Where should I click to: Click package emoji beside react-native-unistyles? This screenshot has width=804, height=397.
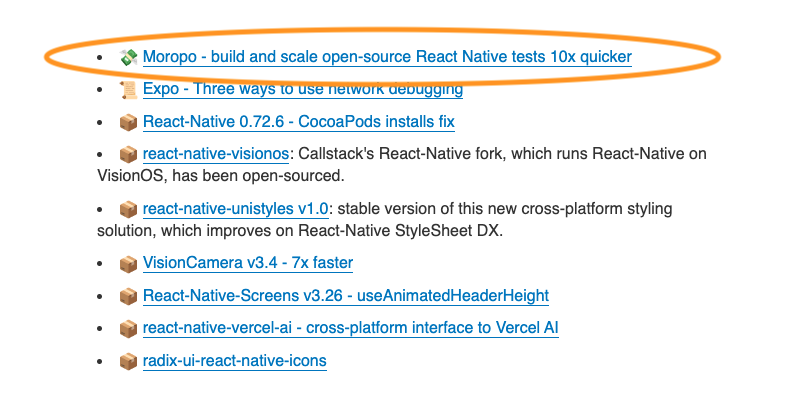[x=128, y=210]
